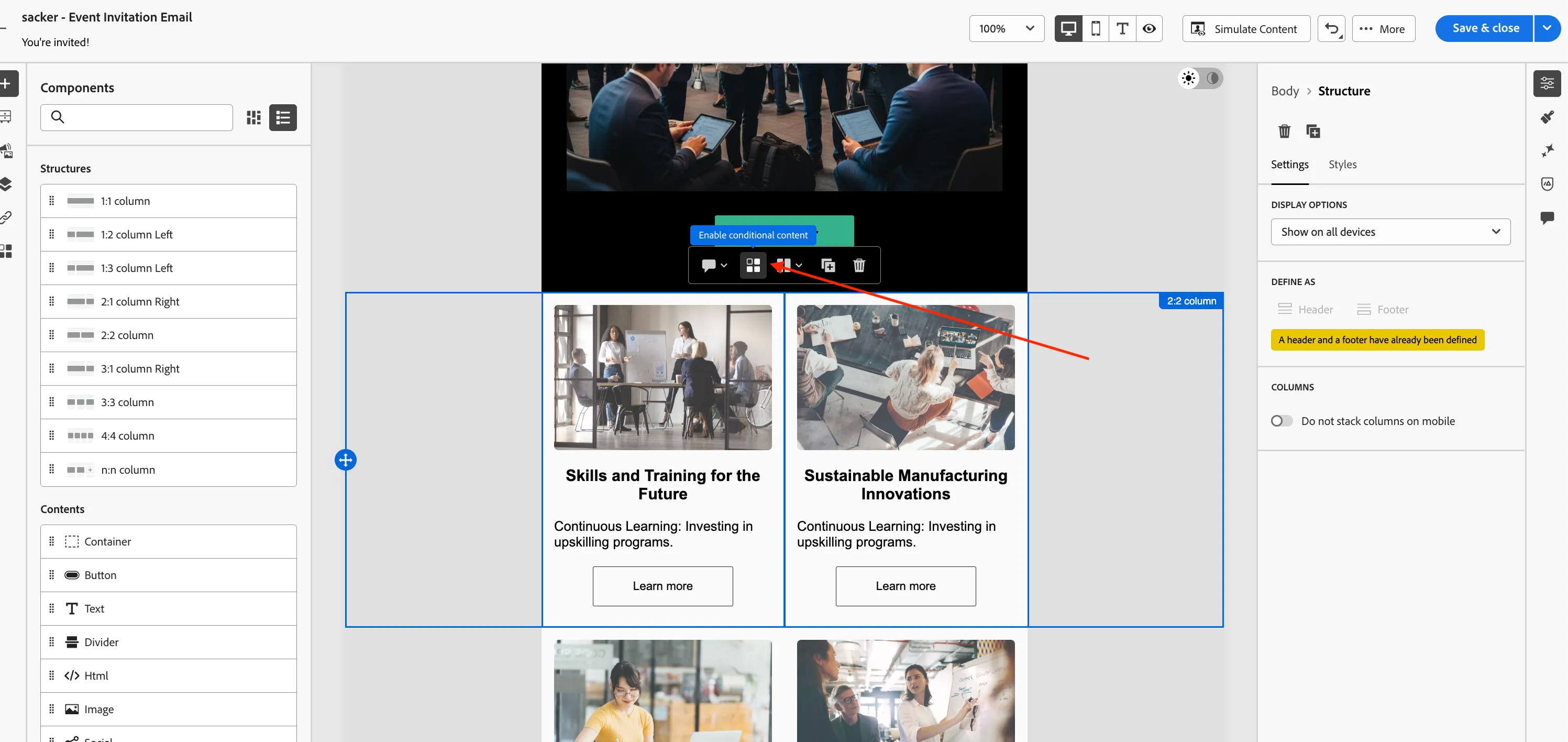
Task: Select the 2:2 column structure
Action: click(168, 335)
